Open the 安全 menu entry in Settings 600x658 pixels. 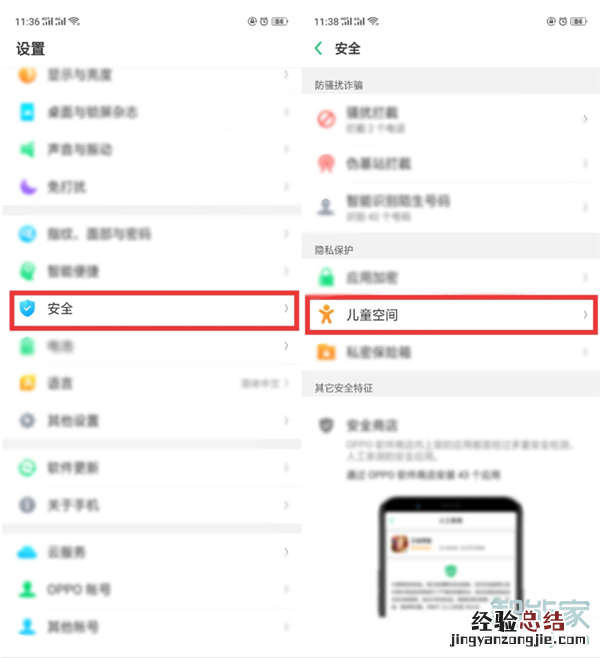pos(154,310)
